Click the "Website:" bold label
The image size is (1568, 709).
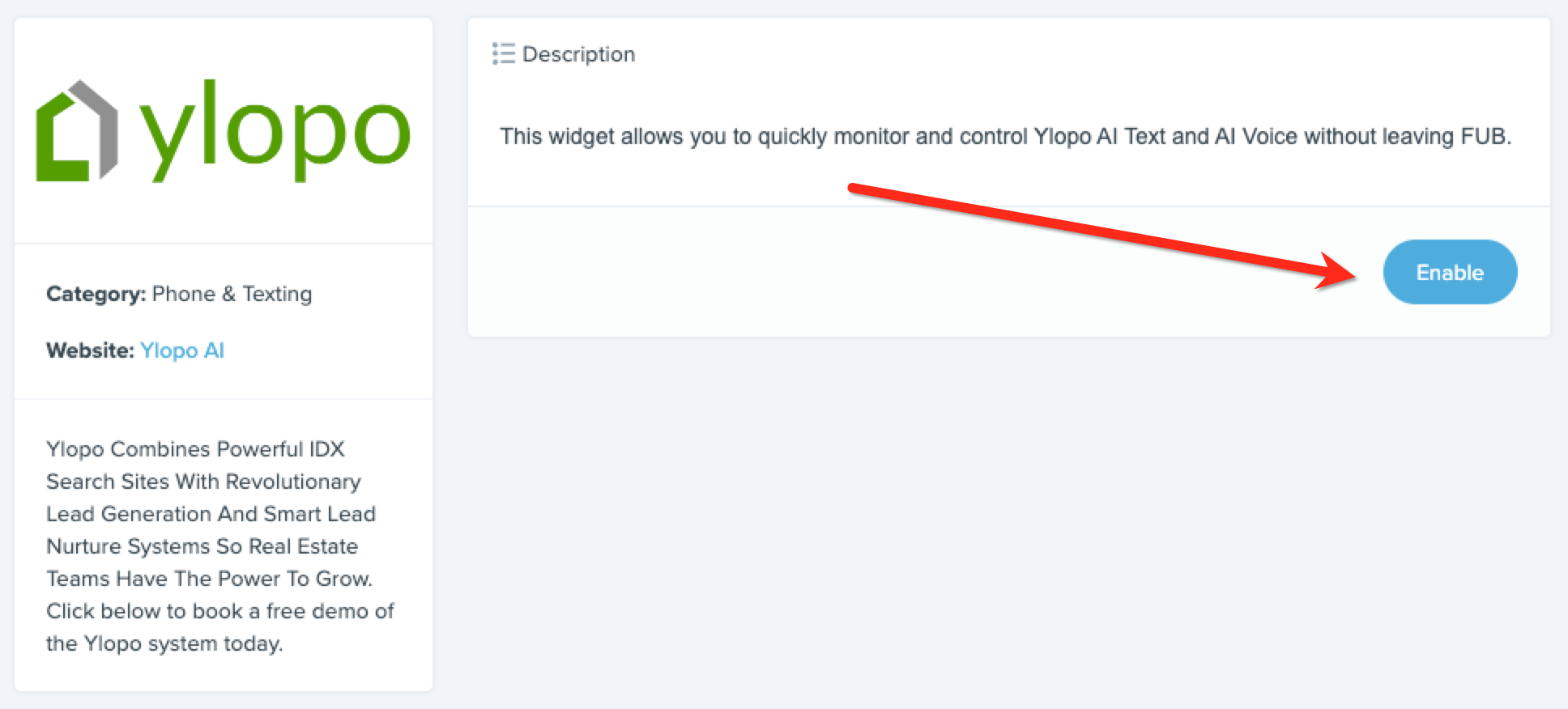(90, 350)
